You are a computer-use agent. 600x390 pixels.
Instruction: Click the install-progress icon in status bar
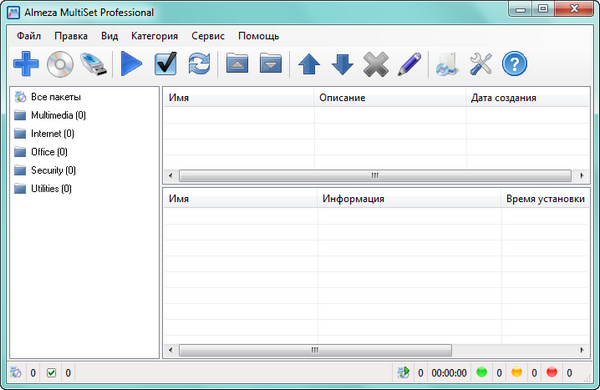(403, 372)
